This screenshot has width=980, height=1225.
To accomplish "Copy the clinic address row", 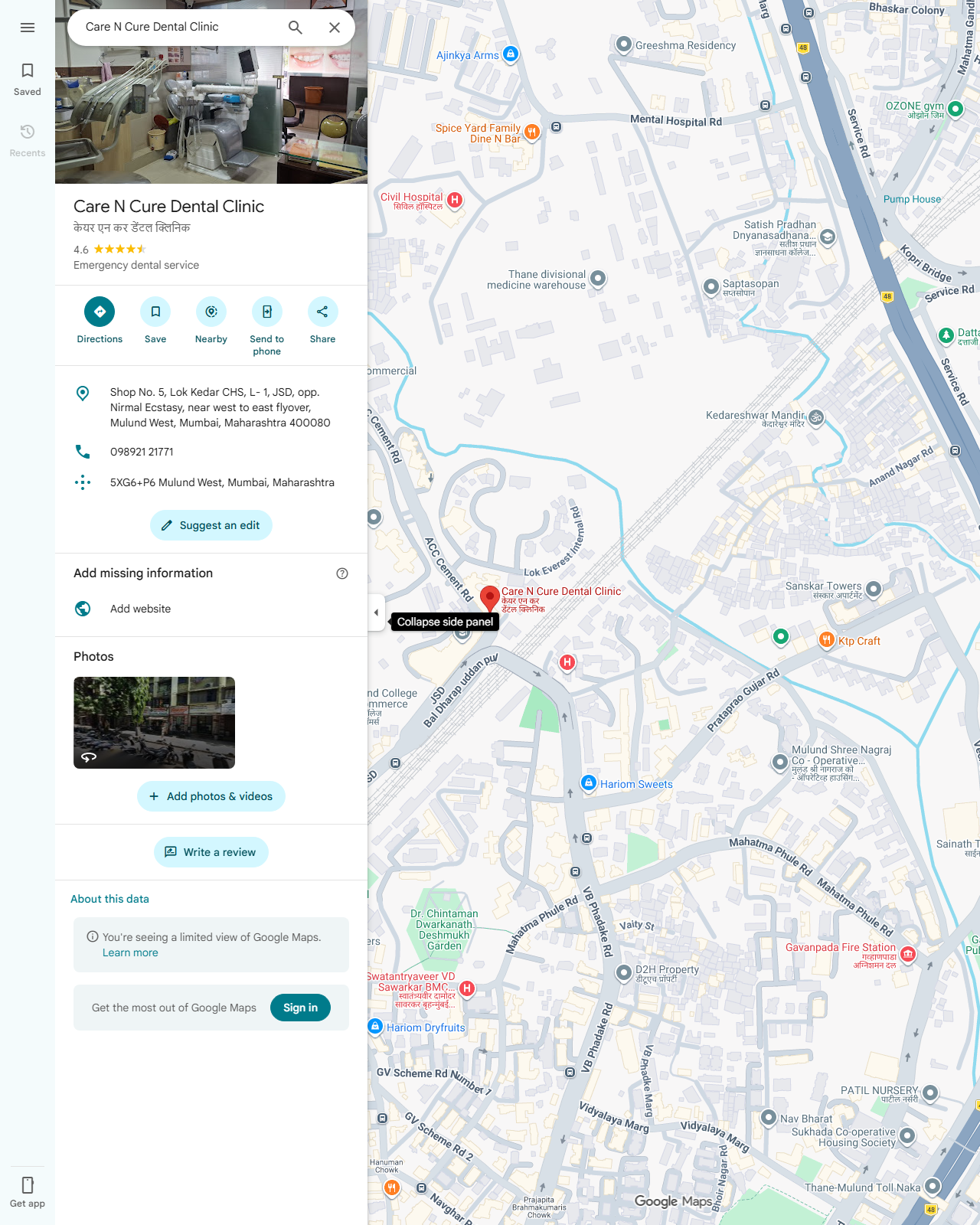I will (211, 407).
